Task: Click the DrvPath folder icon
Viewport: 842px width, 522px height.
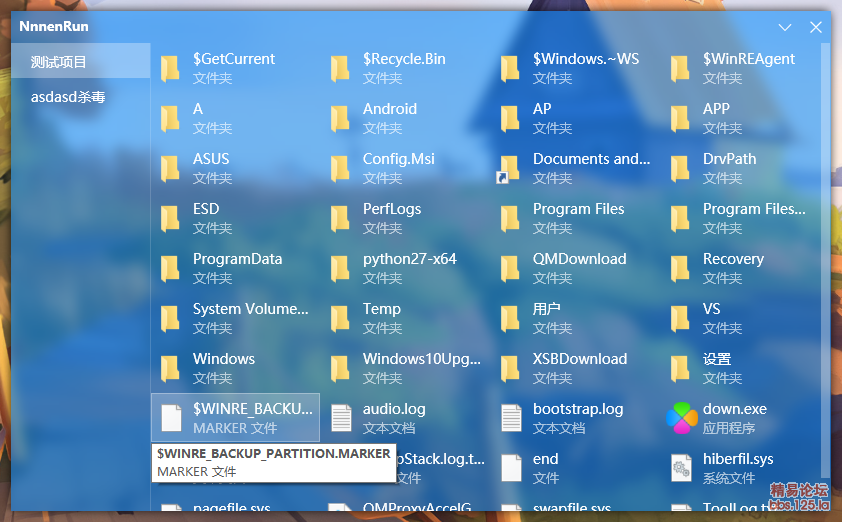Action: 680,169
